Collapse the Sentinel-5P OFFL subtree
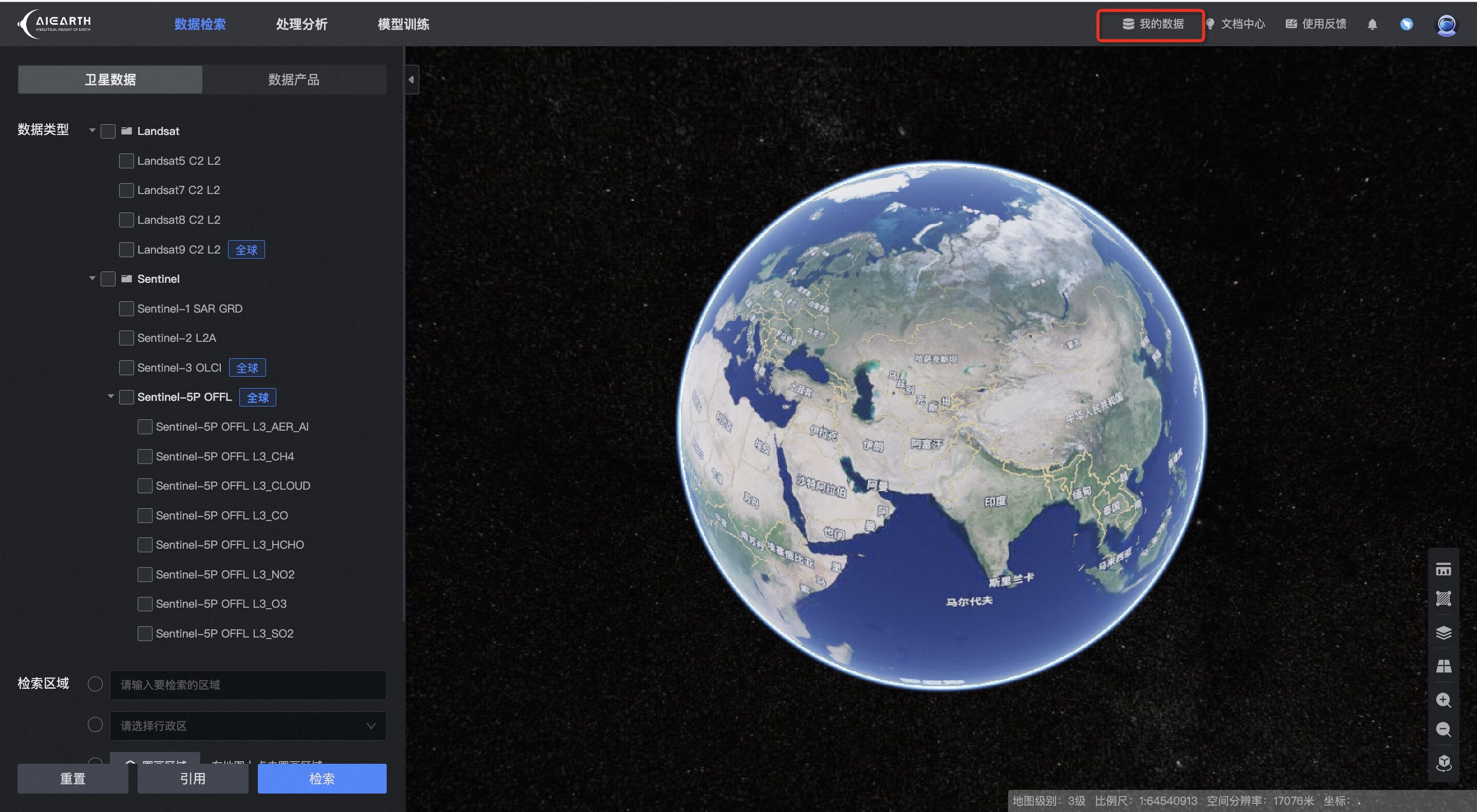The width and height of the screenshot is (1477, 812). (110, 397)
